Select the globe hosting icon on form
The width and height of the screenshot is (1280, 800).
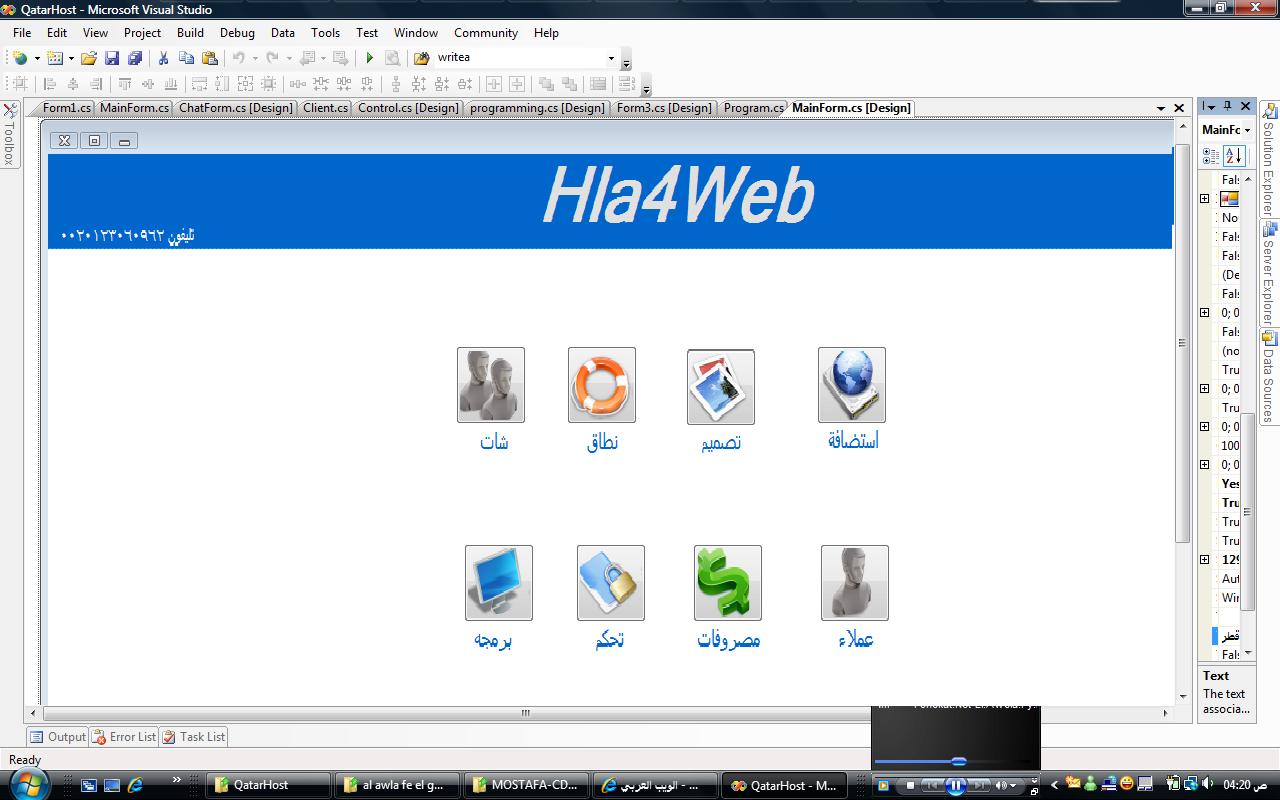coord(851,385)
